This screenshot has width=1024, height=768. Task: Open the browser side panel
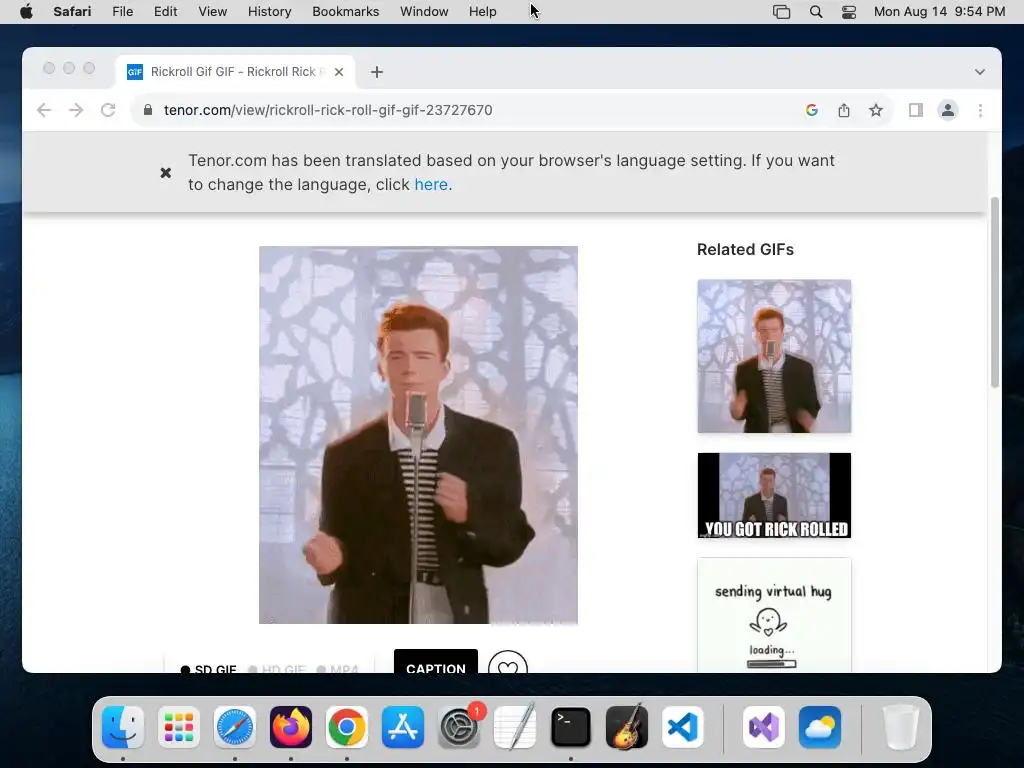(916, 110)
